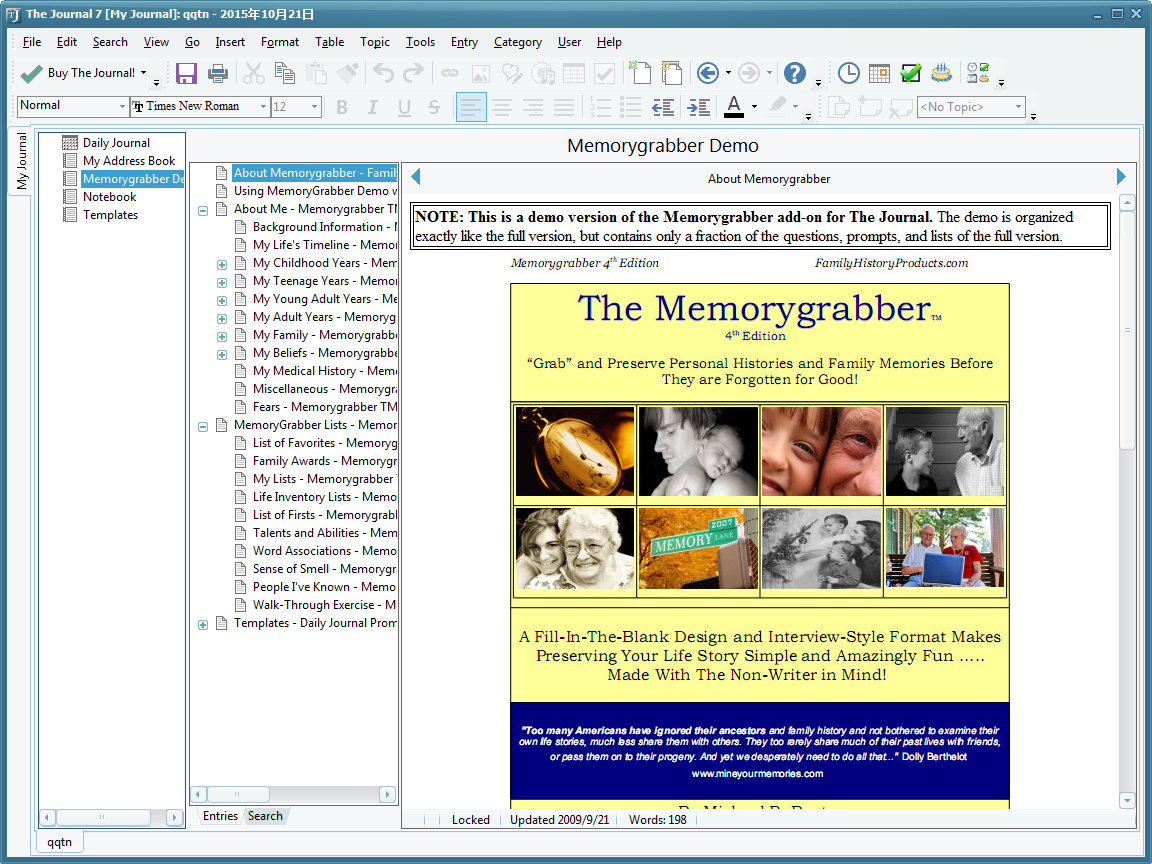Select Daily Journal in category list

point(116,143)
